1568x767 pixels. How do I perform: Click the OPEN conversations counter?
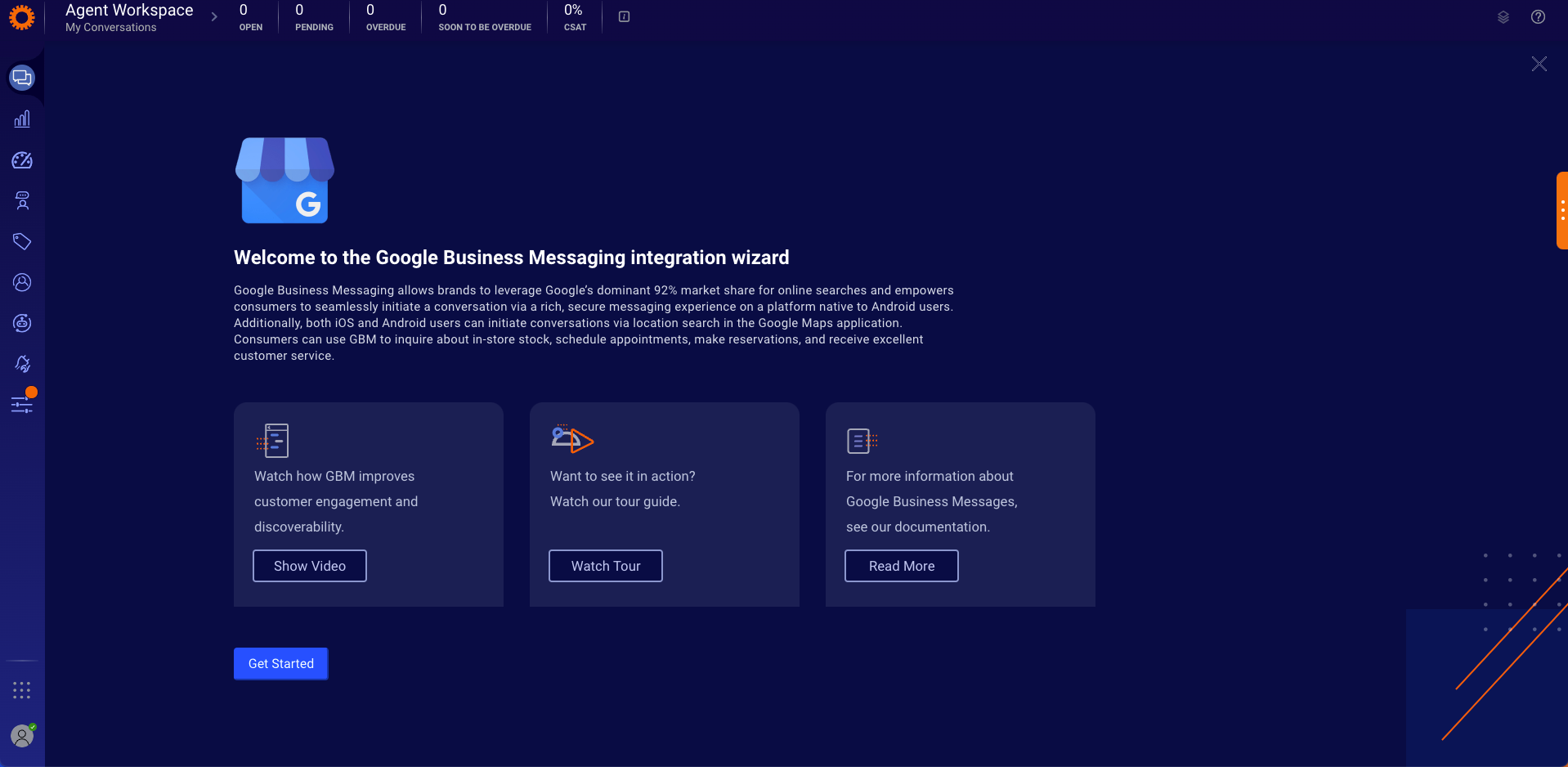(250, 17)
